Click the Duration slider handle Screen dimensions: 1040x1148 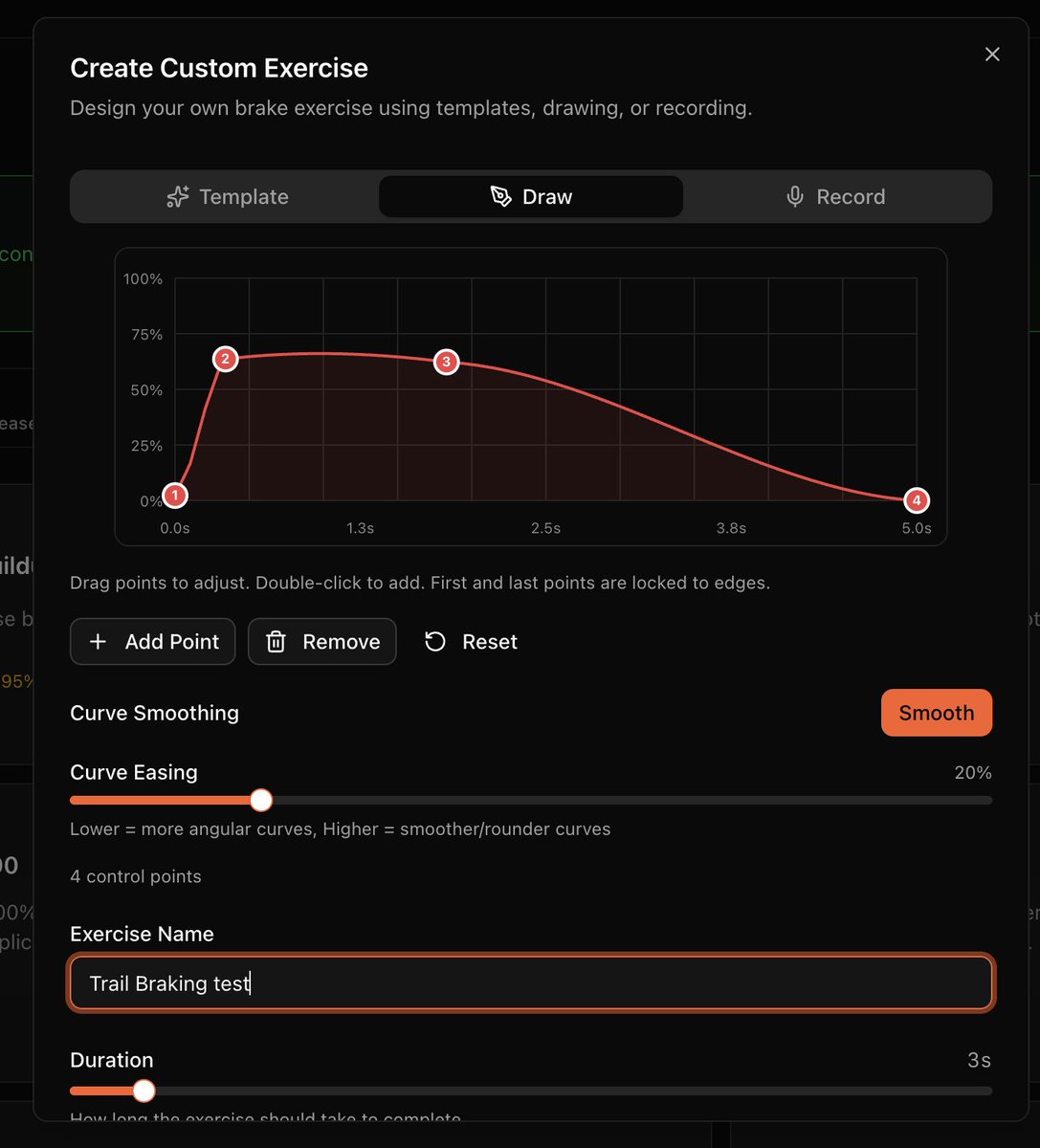click(x=144, y=1091)
